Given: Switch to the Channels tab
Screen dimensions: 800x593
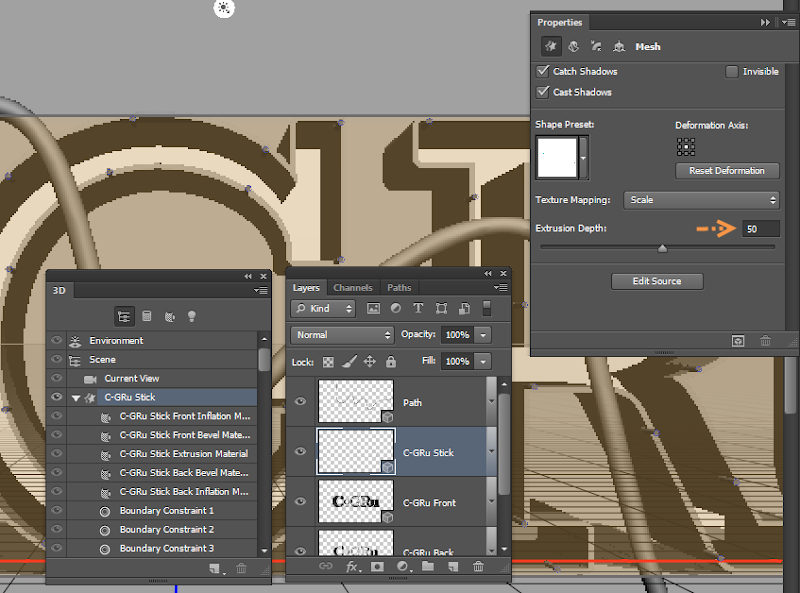Looking at the screenshot, I should coord(352,288).
